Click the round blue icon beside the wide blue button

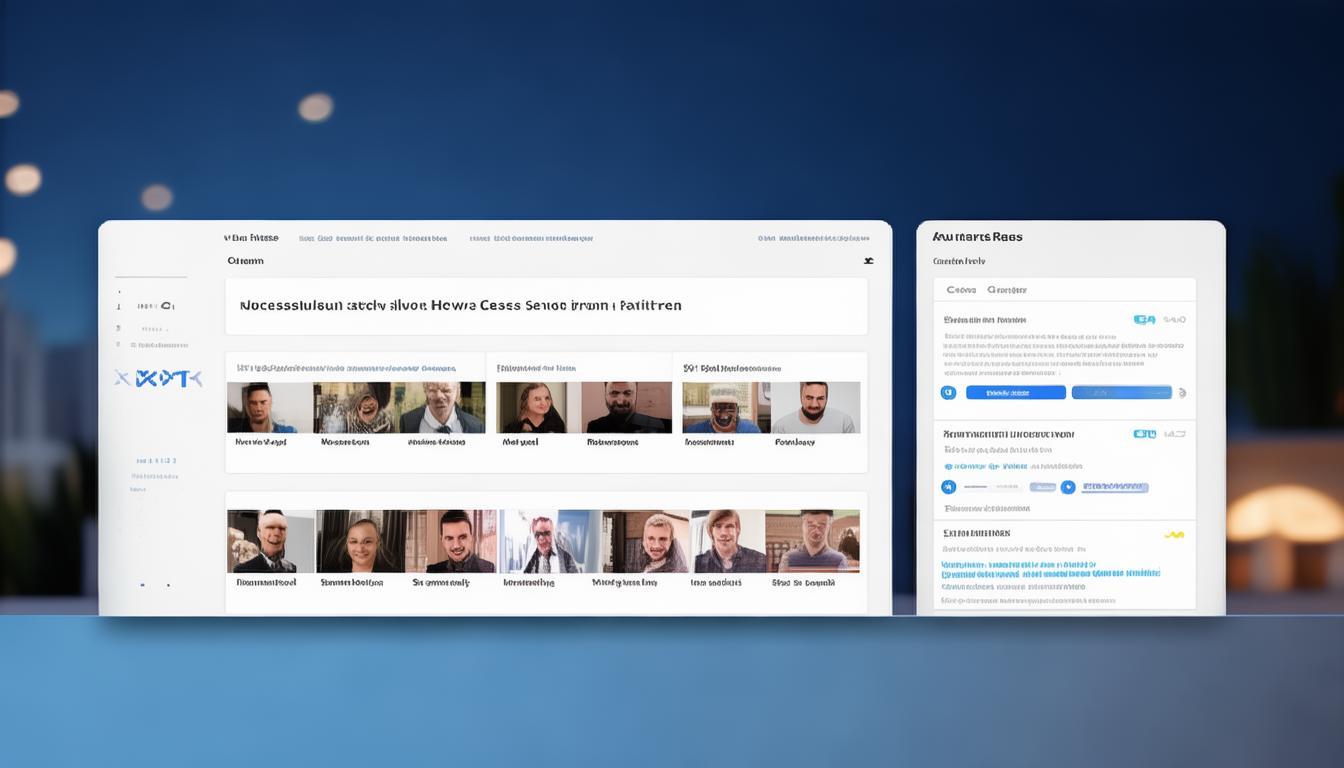tap(948, 393)
